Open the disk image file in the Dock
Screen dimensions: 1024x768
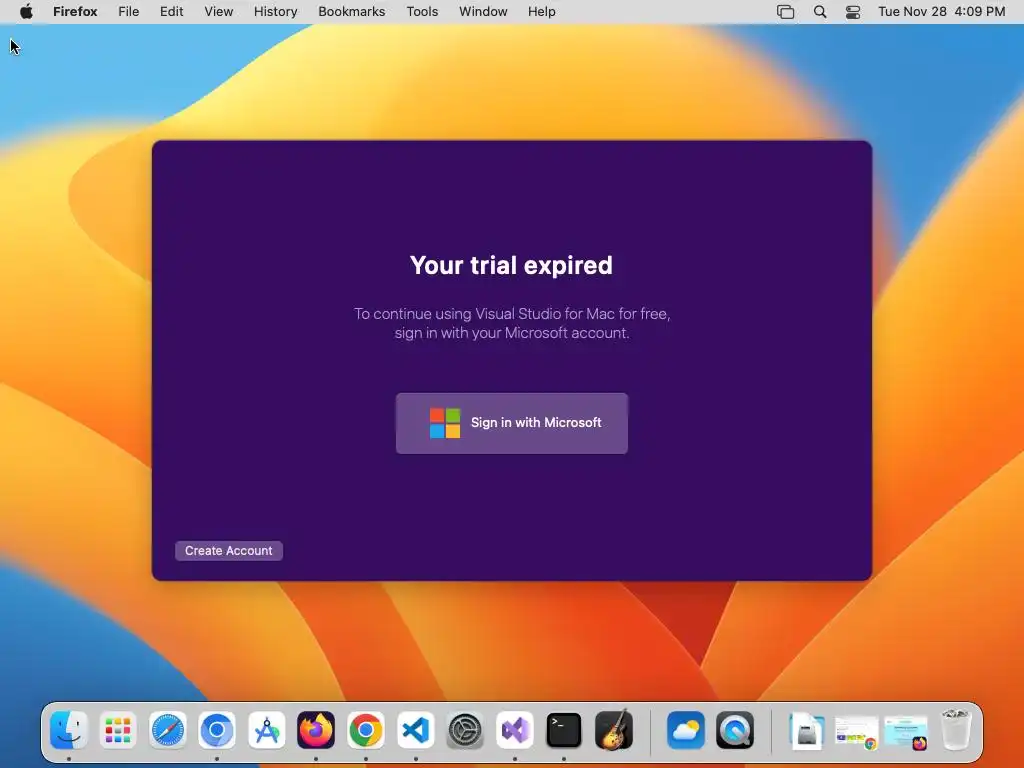click(807, 731)
